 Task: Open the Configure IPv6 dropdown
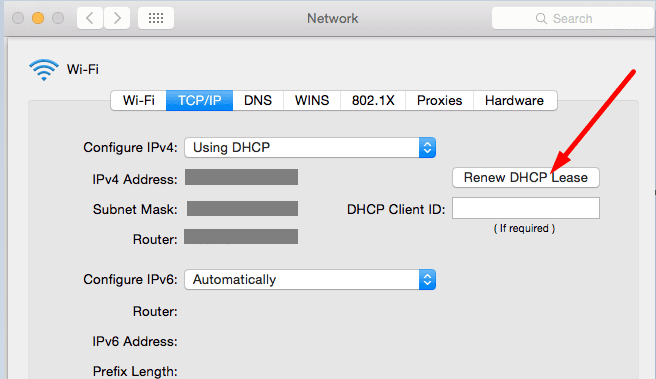pos(310,279)
